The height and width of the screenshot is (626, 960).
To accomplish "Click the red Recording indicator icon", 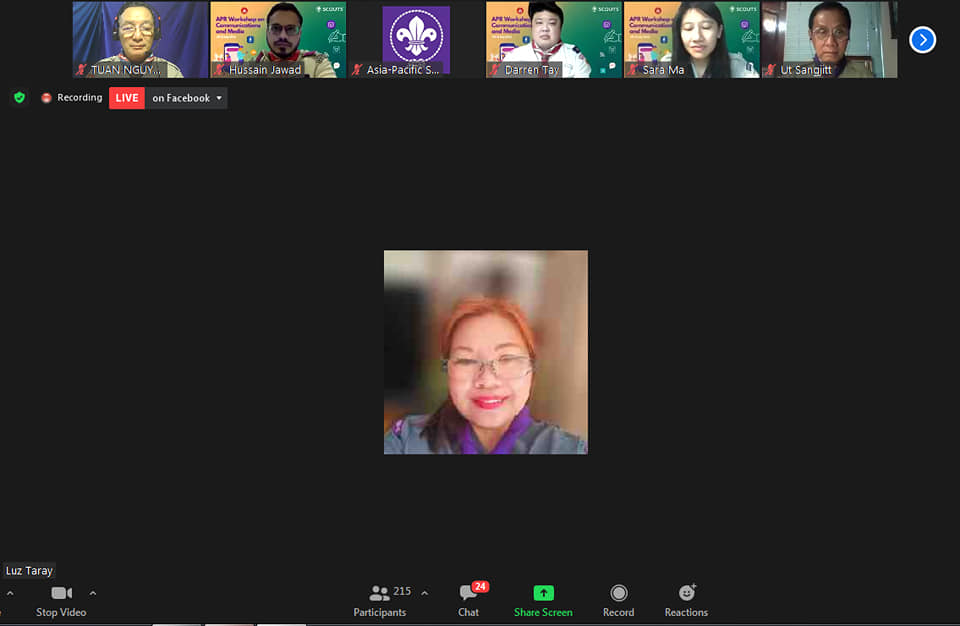I will (46, 98).
